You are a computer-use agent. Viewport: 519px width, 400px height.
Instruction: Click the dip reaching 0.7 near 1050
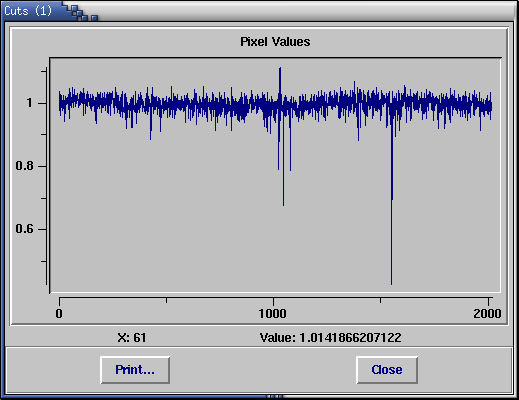[284, 160]
